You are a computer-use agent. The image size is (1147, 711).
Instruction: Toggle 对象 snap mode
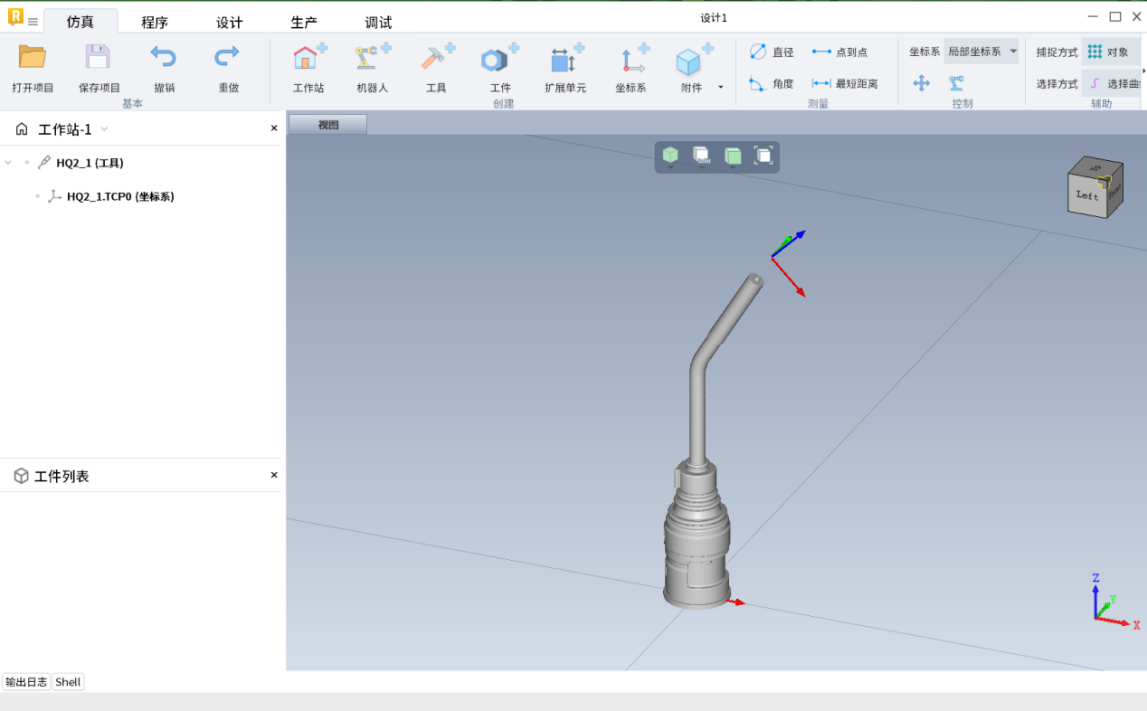1108,52
